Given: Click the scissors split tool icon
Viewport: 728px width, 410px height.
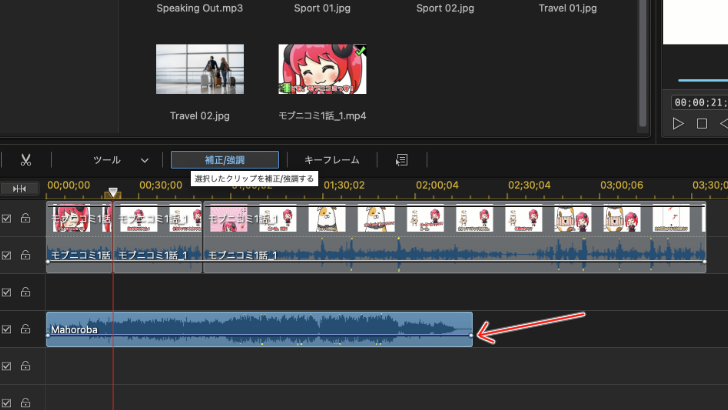Looking at the screenshot, I should coord(26,160).
